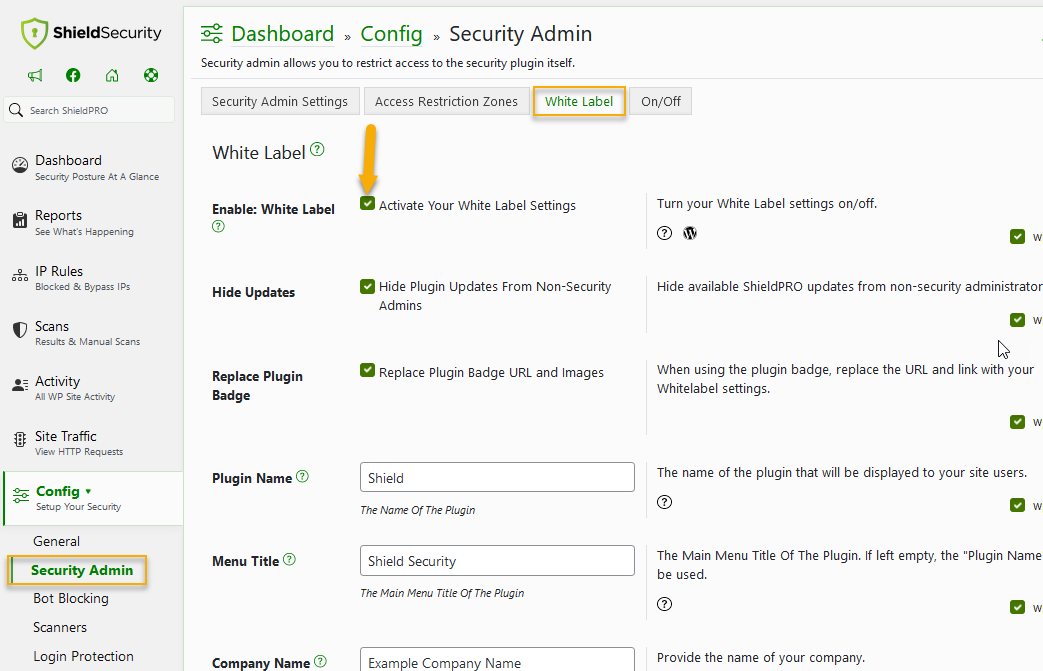Open help icon under Enable: White Label
The height and width of the screenshot is (671, 1043).
pos(218,227)
